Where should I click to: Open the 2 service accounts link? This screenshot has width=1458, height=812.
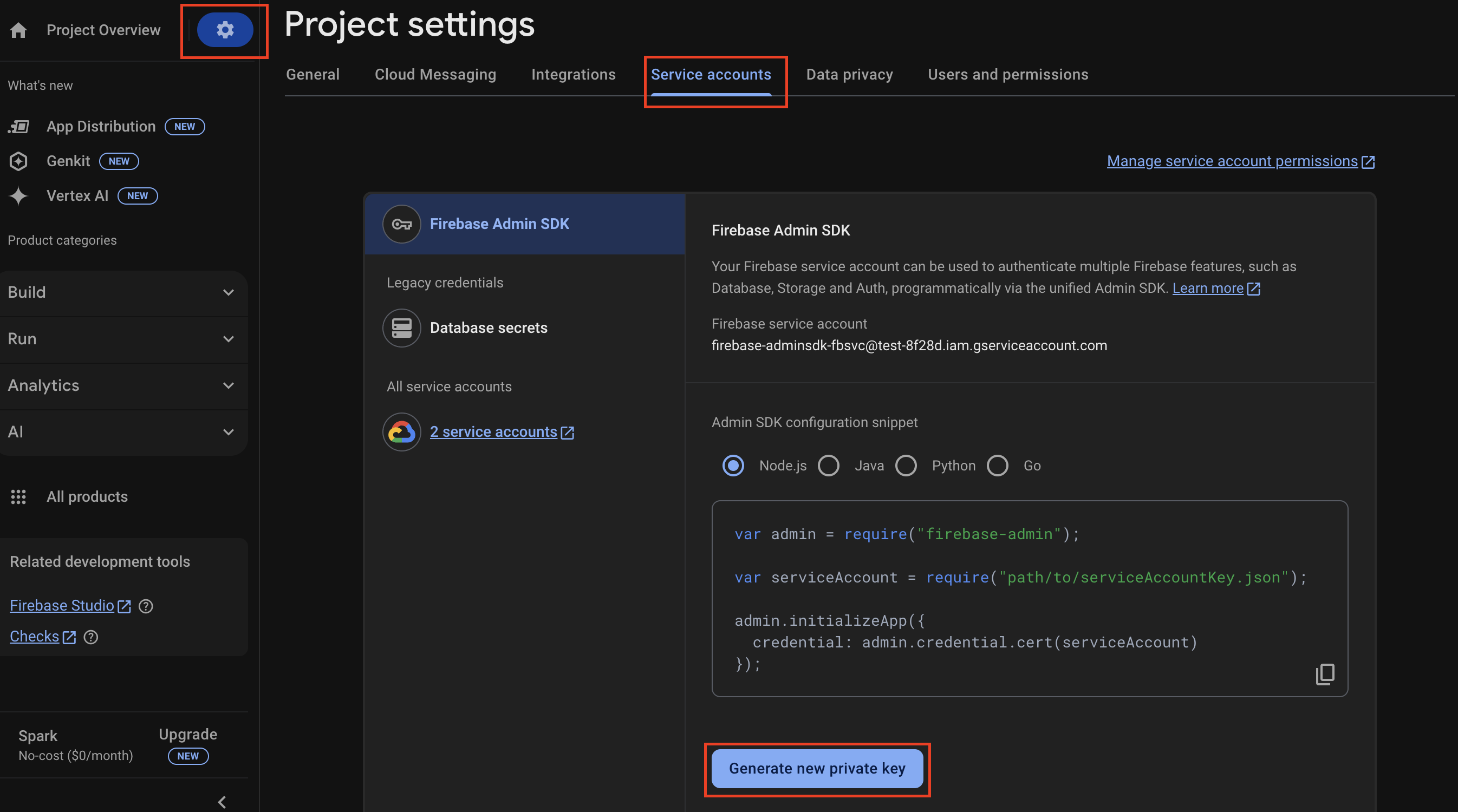(493, 433)
